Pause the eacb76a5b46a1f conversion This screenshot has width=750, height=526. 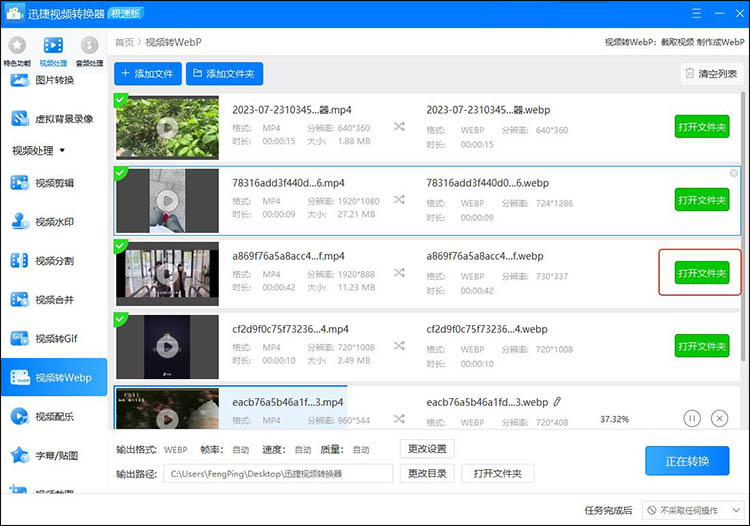tap(692, 418)
